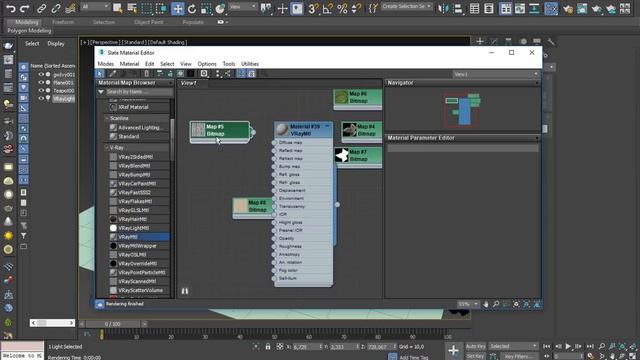The image size is (640, 360).
Task: Click the Select tool in Slate toolbar
Action: [x=100, y=73]
